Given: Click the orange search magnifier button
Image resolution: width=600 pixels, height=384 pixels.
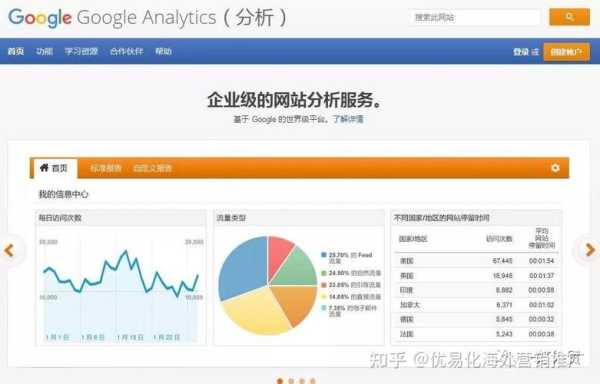Looking at the screenshot, I should point(569,17).
